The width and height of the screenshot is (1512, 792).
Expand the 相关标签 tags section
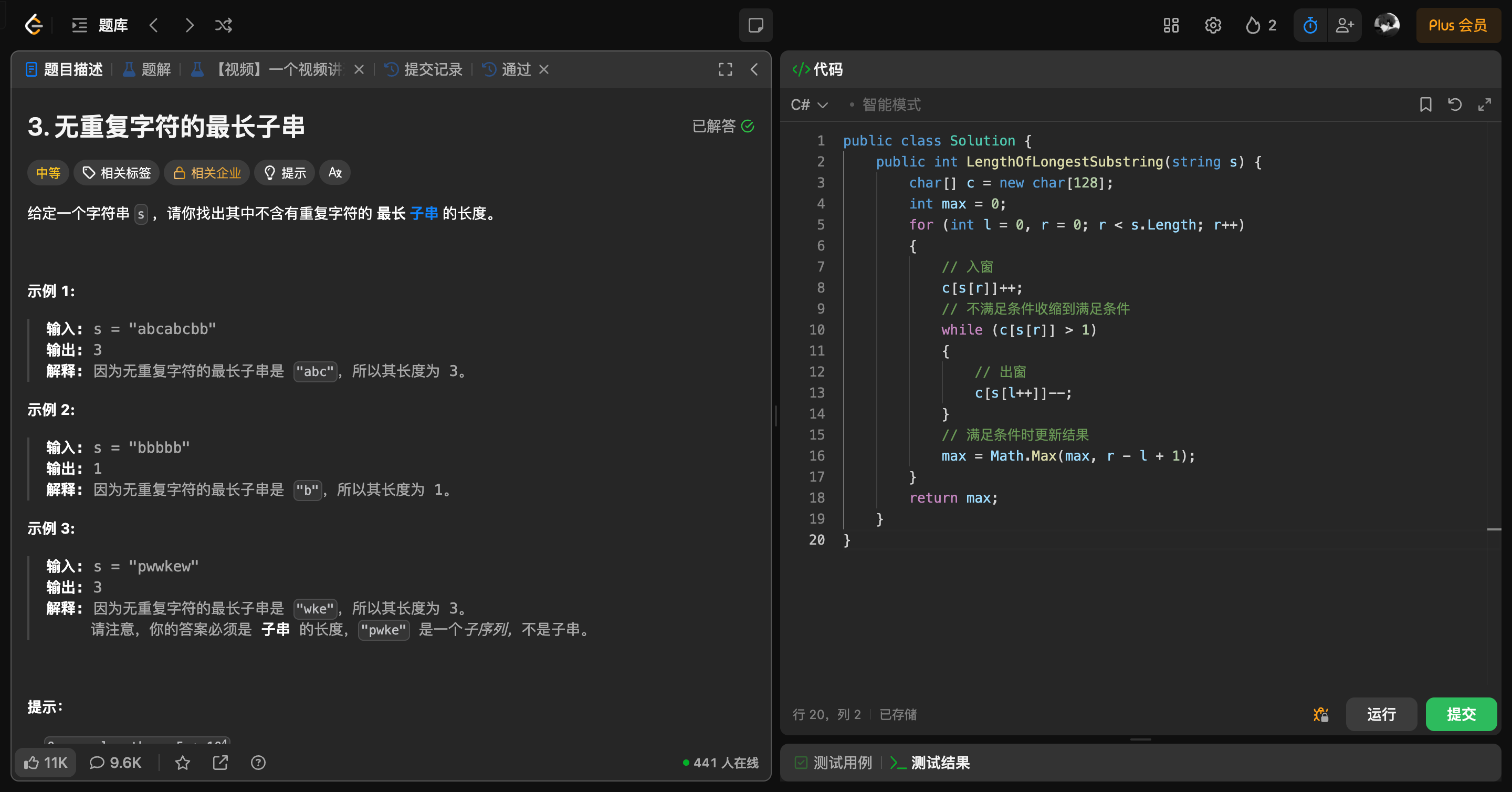click(117, 173)
